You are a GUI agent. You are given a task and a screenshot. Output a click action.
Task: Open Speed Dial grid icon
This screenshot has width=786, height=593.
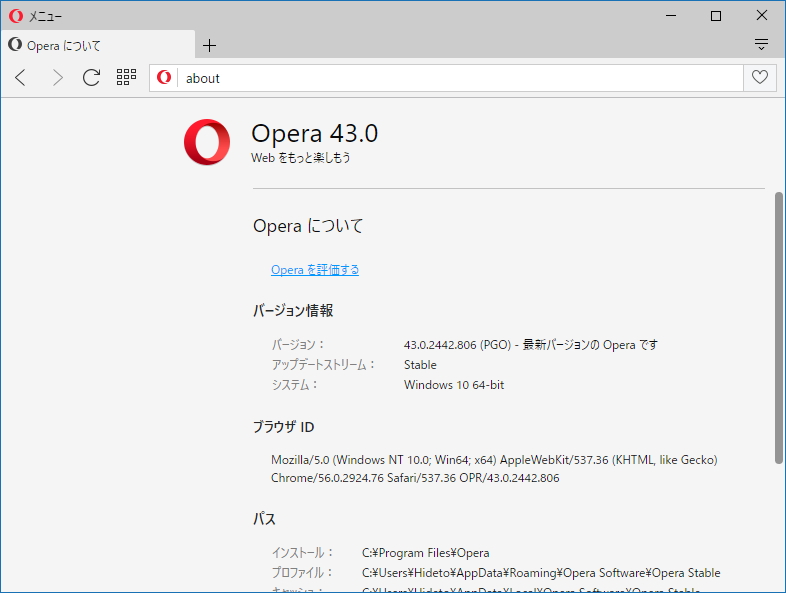(x=126, y=77)
